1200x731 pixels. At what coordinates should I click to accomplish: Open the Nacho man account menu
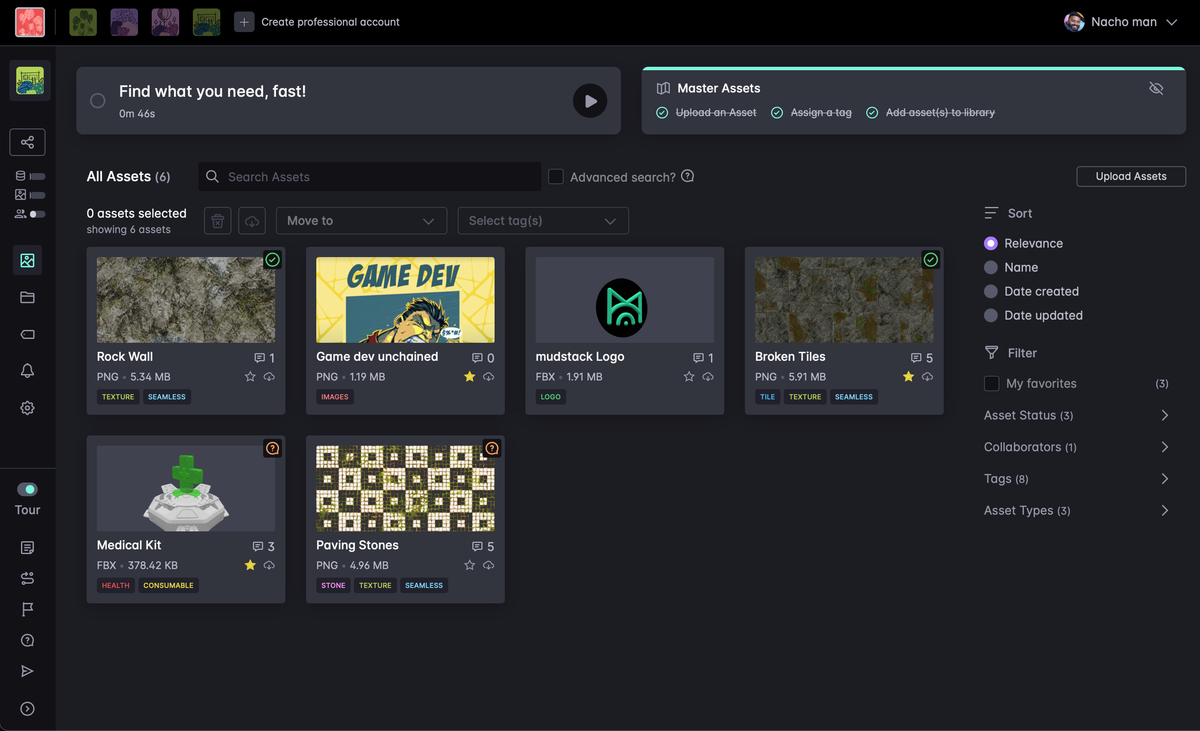[1121, 22]
